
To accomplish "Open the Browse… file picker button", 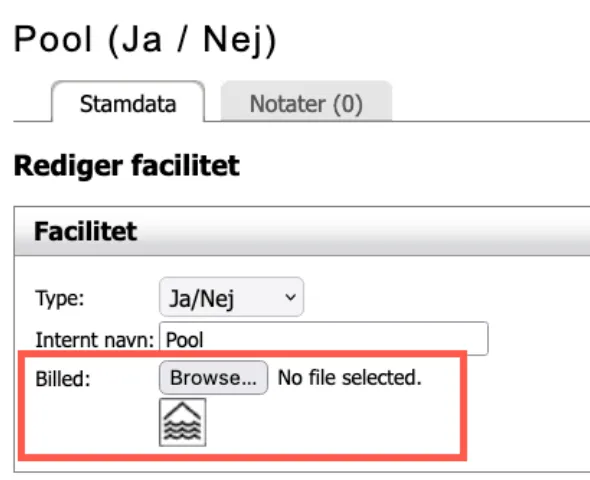I will [x=213, y=377].
